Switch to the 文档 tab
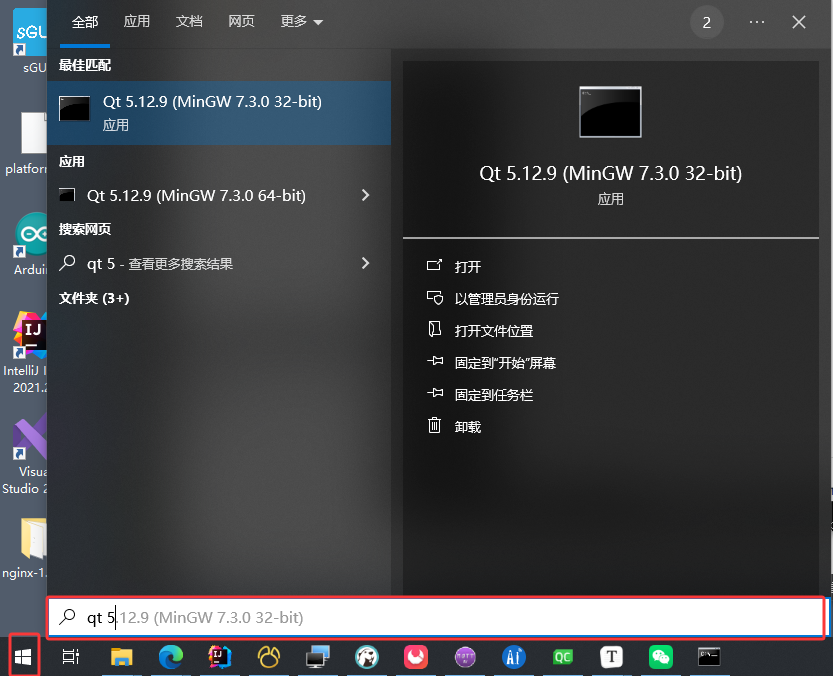Image resolution: width=833 pixels, height=676 pixels. pyautogui.click(x=189, y=22)
